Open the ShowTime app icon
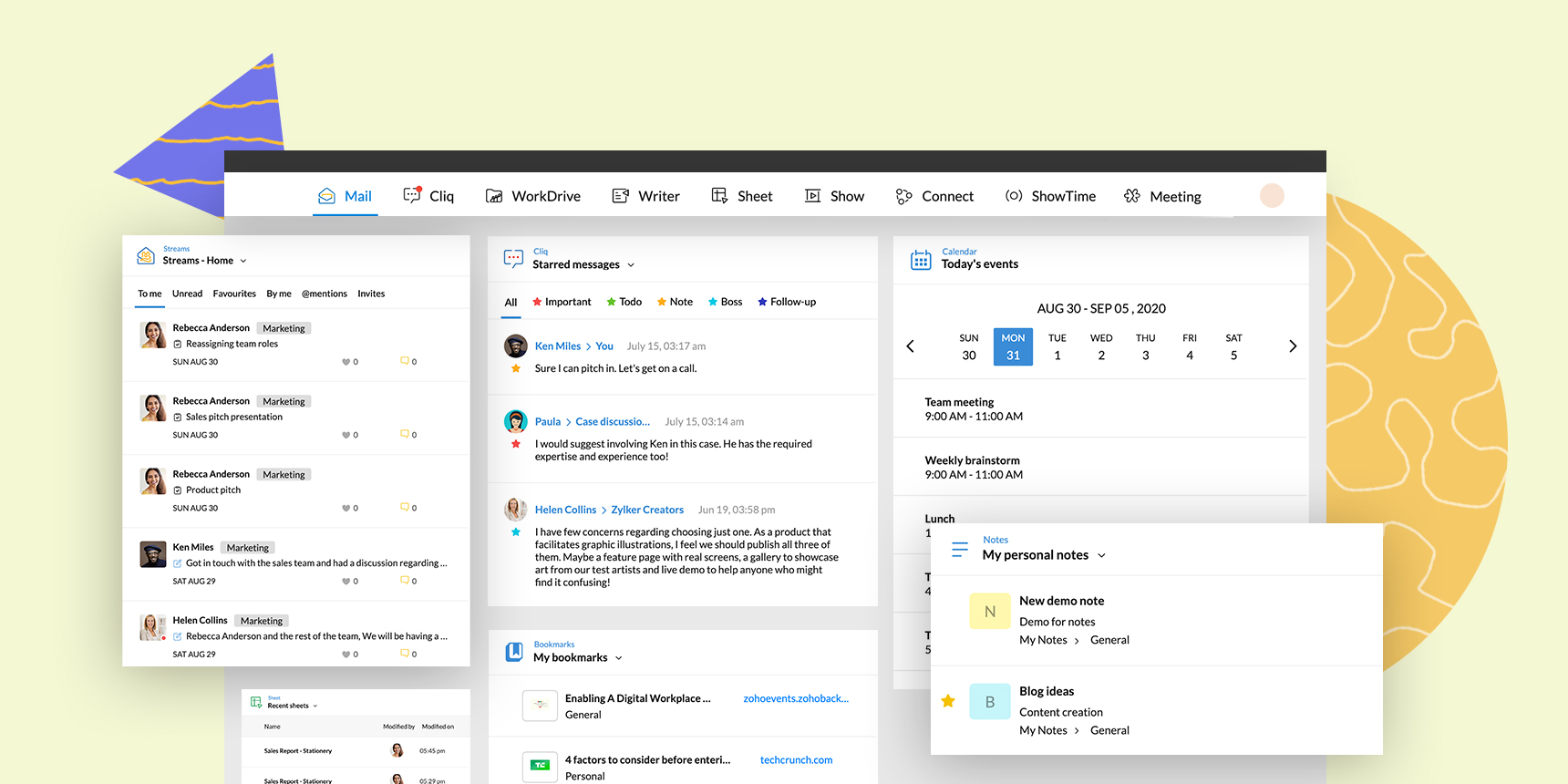Viewport: 1568px width, 784px height. [x=1013, y=196]
